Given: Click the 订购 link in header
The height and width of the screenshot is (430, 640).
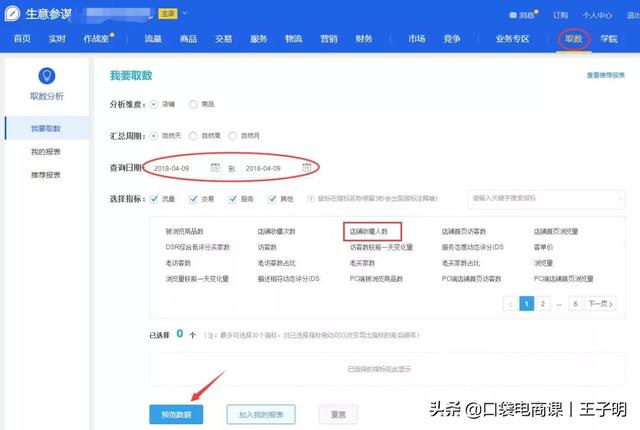Looking at the screenshot, I should (x=560, y=16).
